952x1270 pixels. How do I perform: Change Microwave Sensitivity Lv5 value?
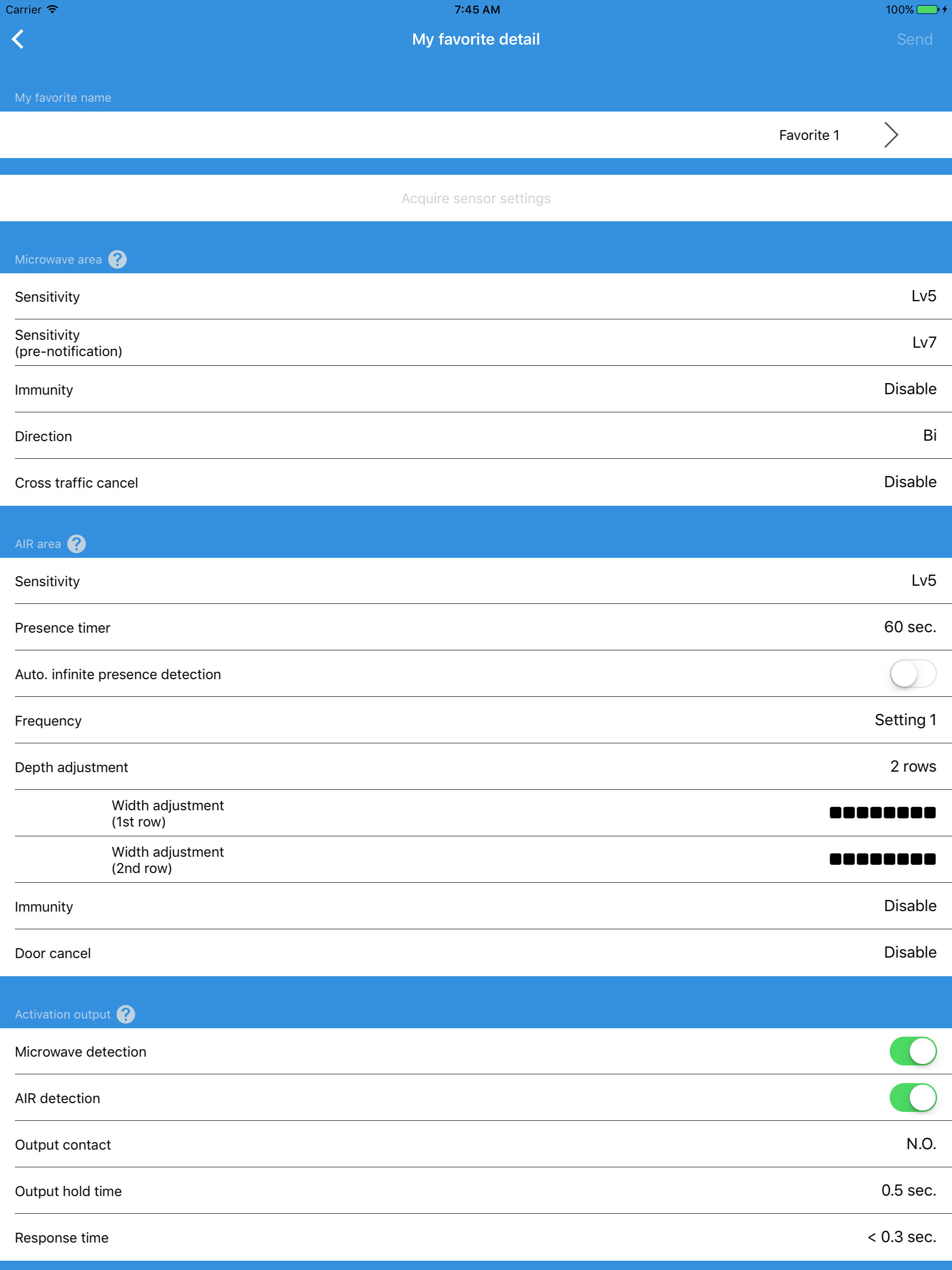click(924, 296)
